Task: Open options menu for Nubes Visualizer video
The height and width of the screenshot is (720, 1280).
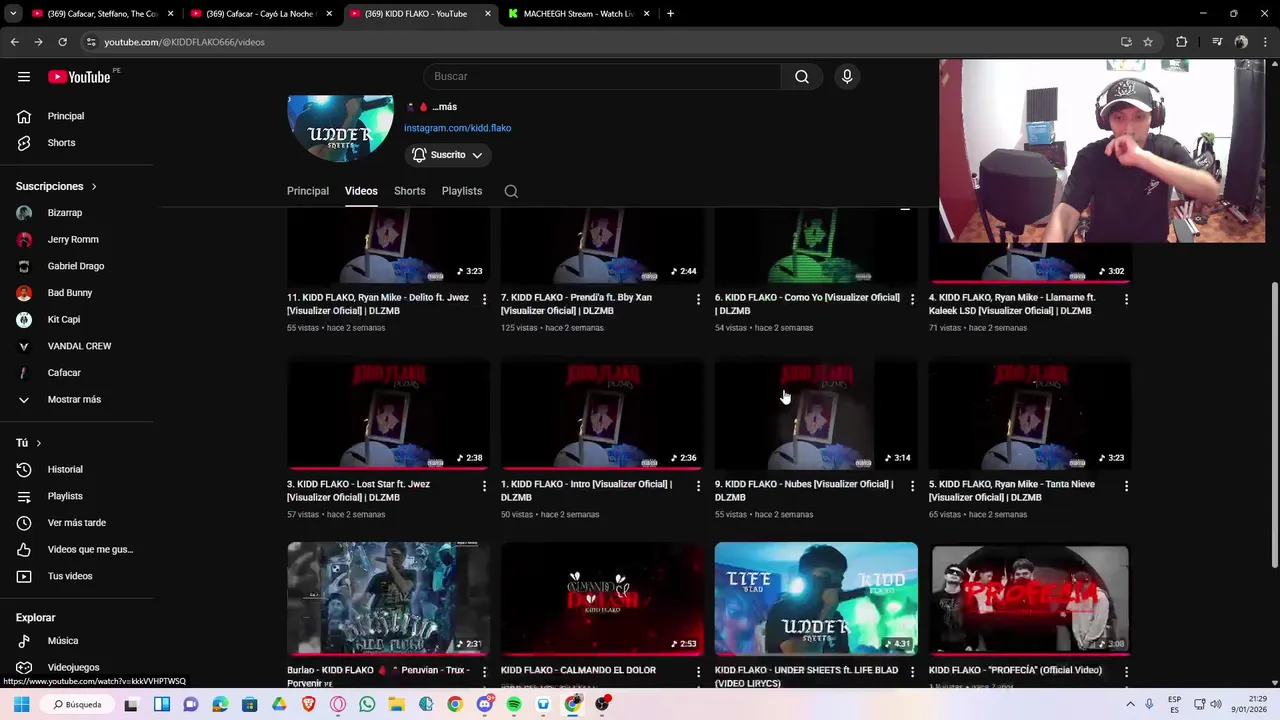Action: point(912,486)
